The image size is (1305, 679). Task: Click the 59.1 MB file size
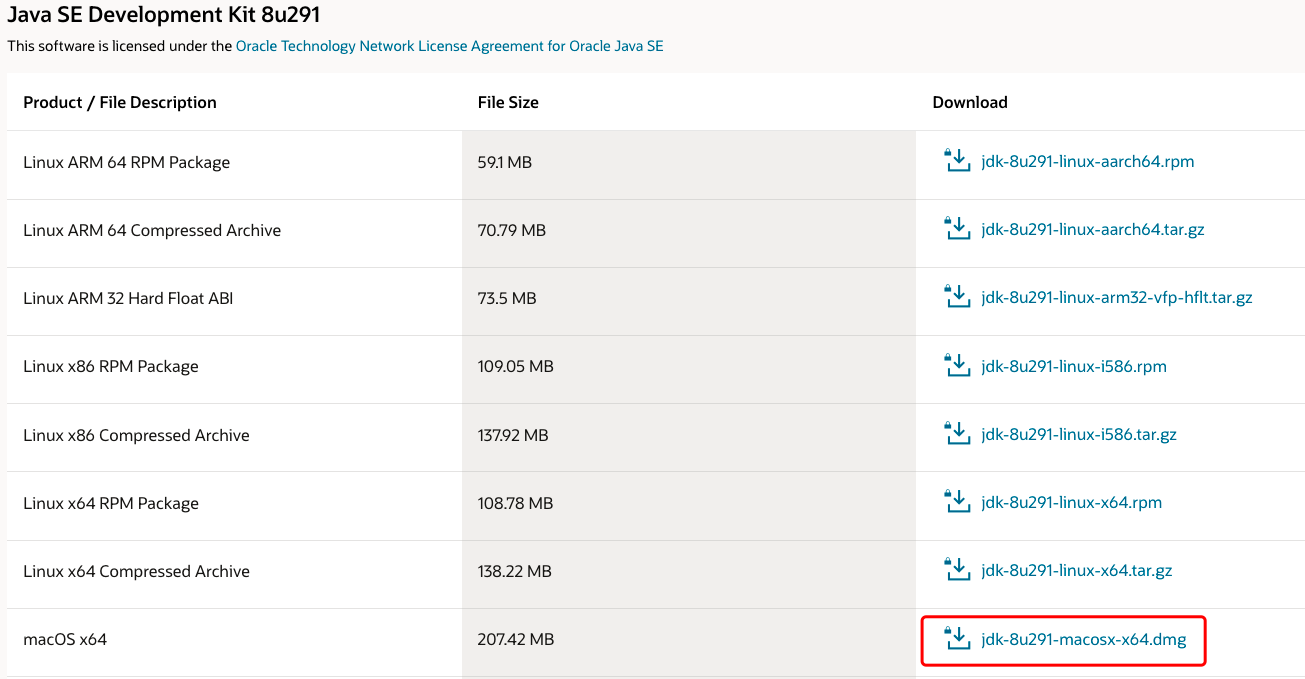(x=505, y=162)
